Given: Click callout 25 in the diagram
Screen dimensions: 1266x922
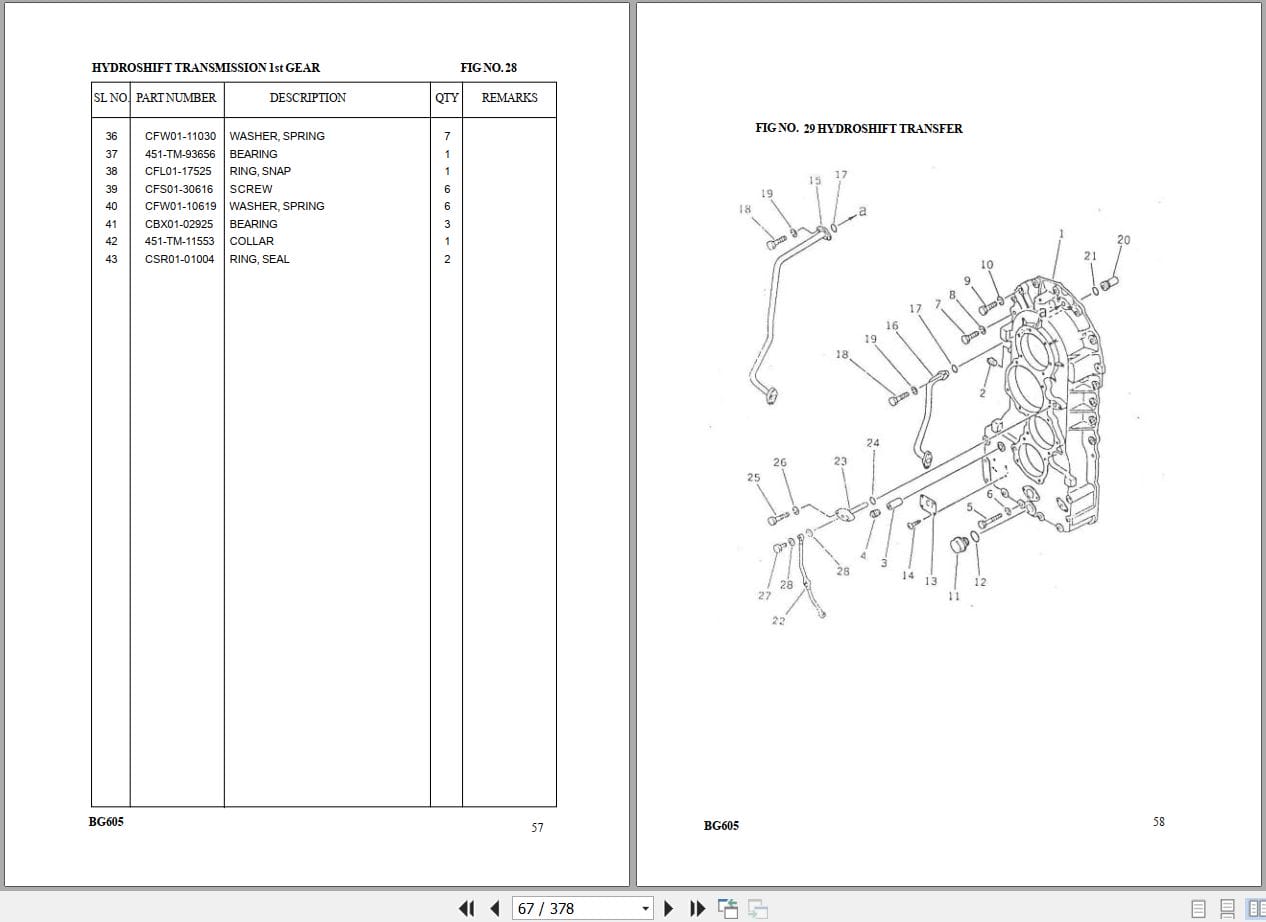Looking at the screenshot, I should coord(754,478).
